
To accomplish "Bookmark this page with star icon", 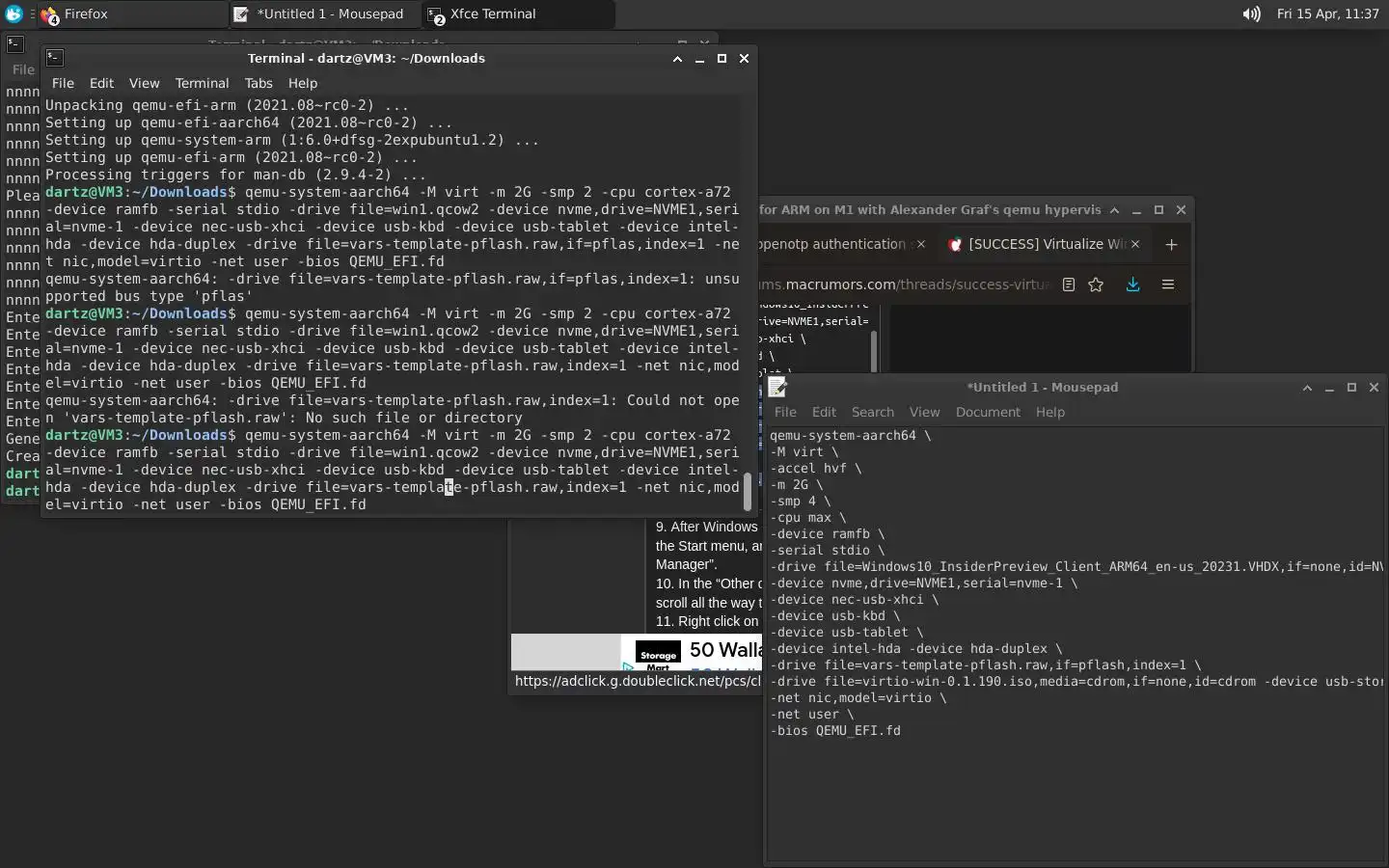I will point(1096,285).
